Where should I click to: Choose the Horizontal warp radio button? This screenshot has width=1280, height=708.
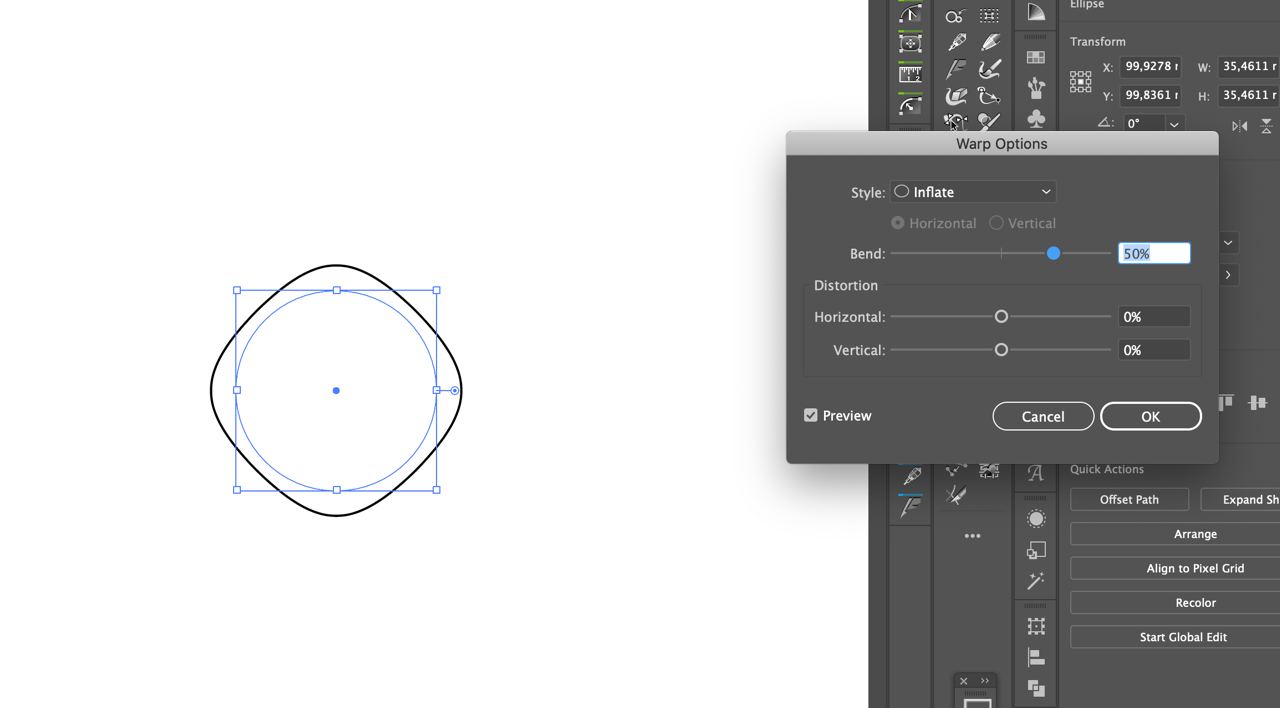pos(898,223)
